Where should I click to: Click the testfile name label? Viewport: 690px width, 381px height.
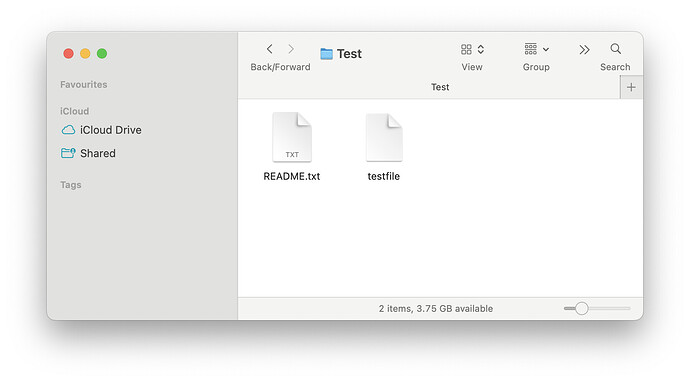(384, 176)
